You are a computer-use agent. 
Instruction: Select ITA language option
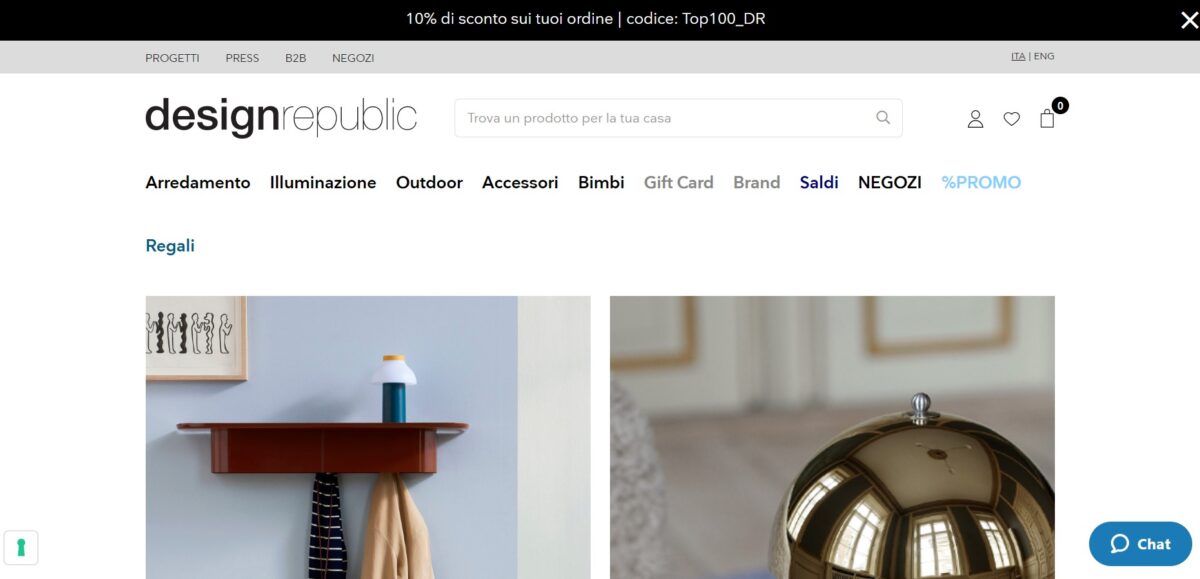pos(1018,57)
